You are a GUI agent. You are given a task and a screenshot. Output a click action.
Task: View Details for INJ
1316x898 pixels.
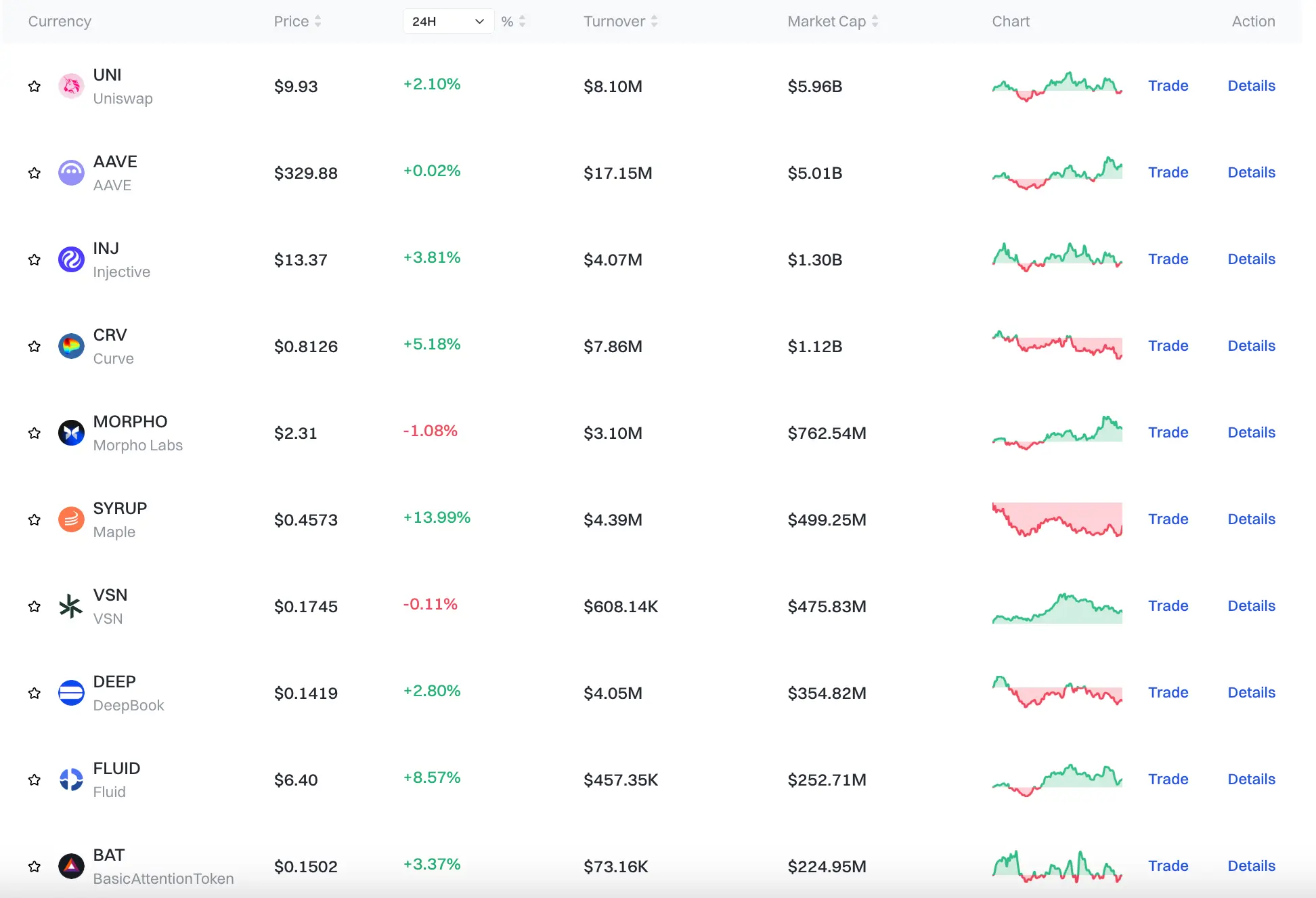tap(1251, 259)
